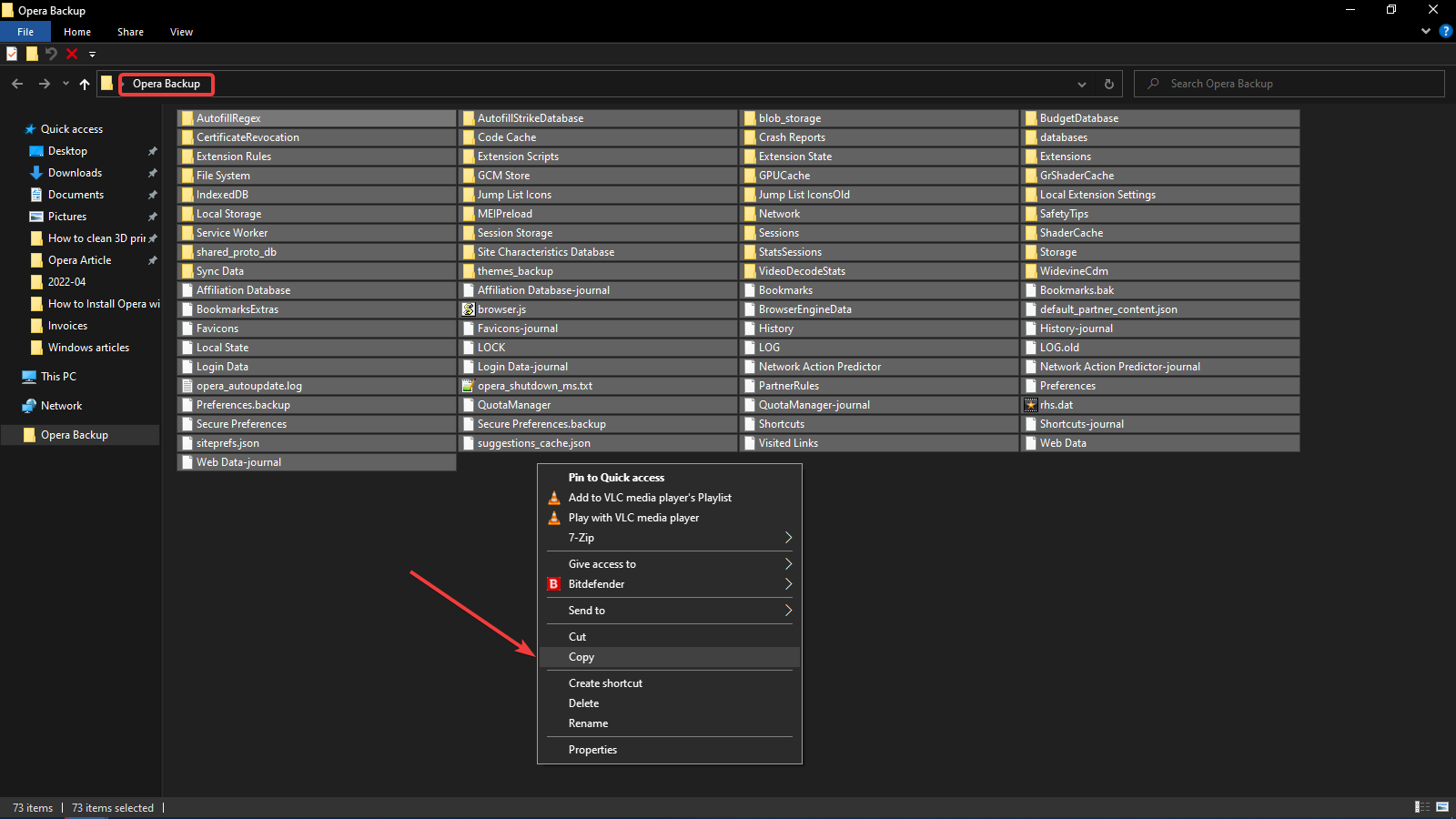
Task: Switch to large thumbnails view from status bar
Action: [x=1442, y=806]
